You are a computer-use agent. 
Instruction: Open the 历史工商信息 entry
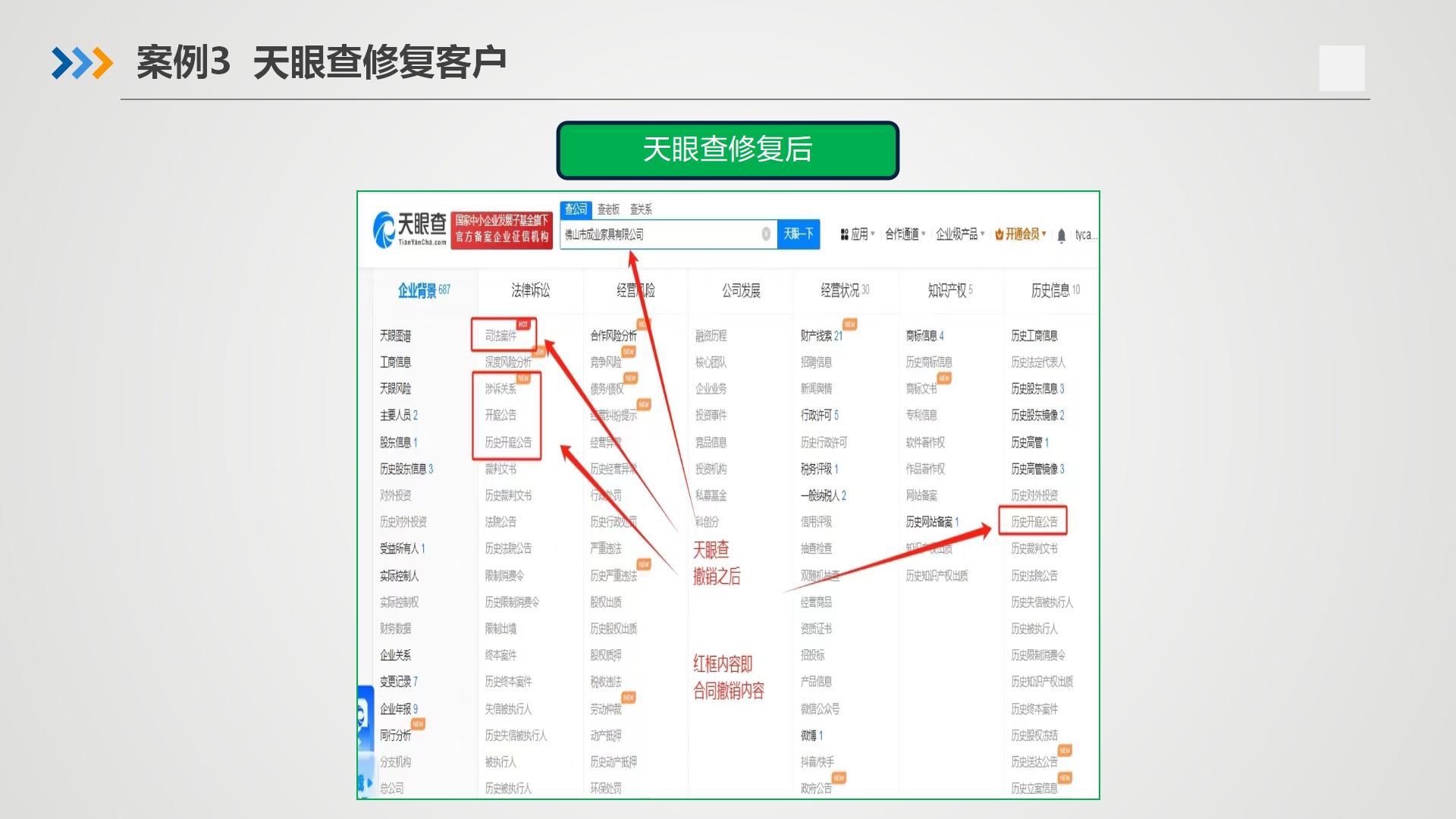coord(1034,336)
